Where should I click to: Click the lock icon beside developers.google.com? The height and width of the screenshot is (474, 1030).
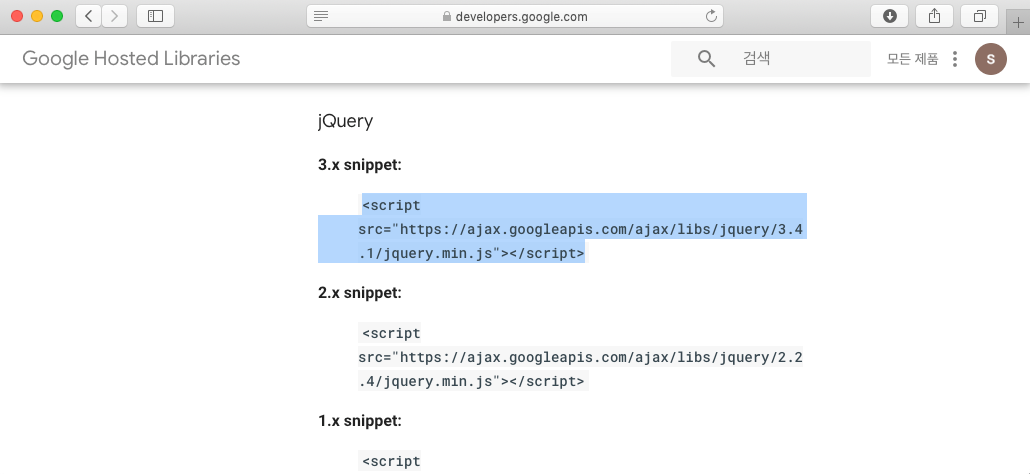click(x=447, y=16)
